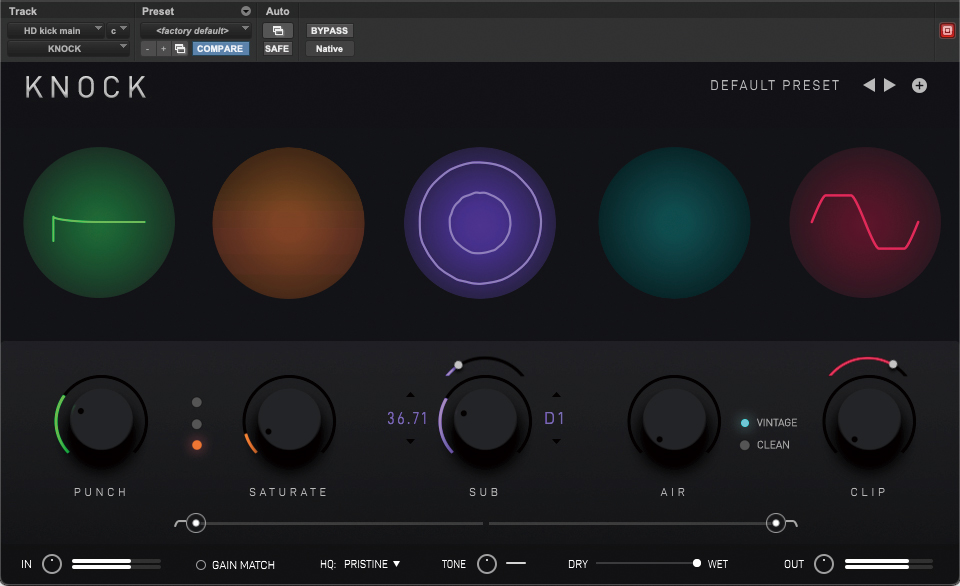
Task: Click the green Punch envelope orb
Action: coord(99,222)
